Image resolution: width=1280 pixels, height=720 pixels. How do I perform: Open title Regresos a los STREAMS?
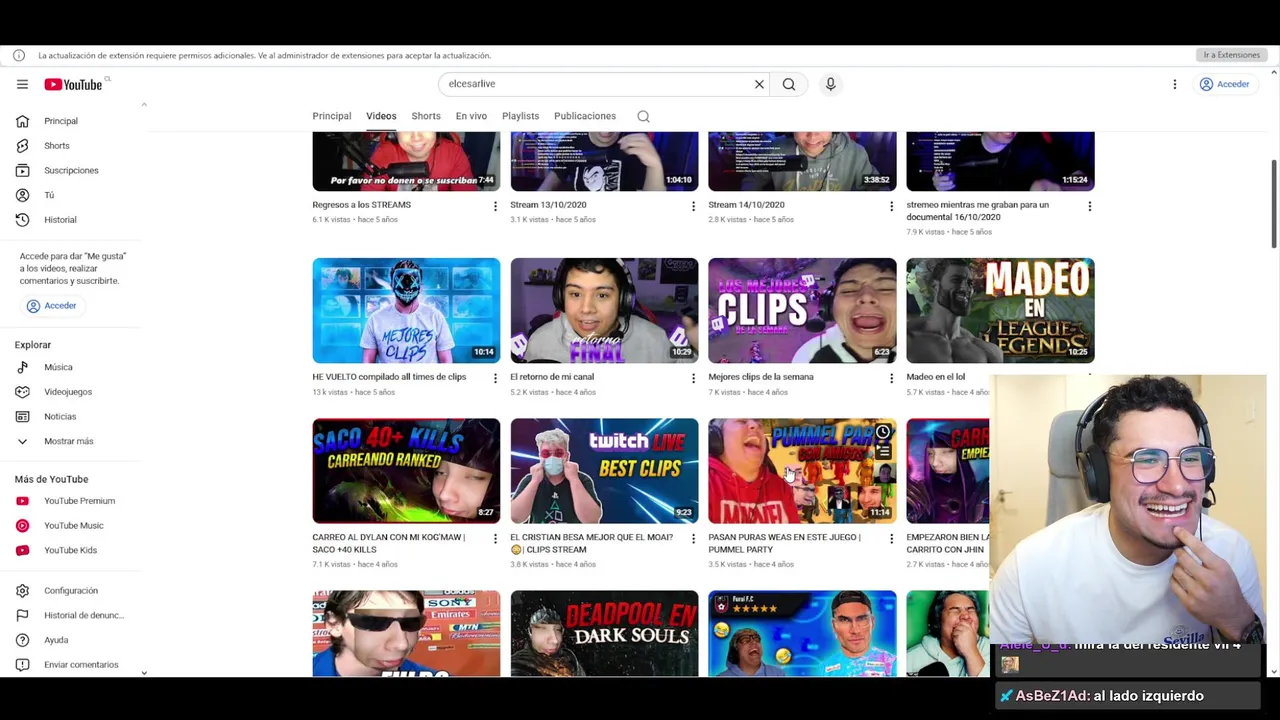(361, 205)
